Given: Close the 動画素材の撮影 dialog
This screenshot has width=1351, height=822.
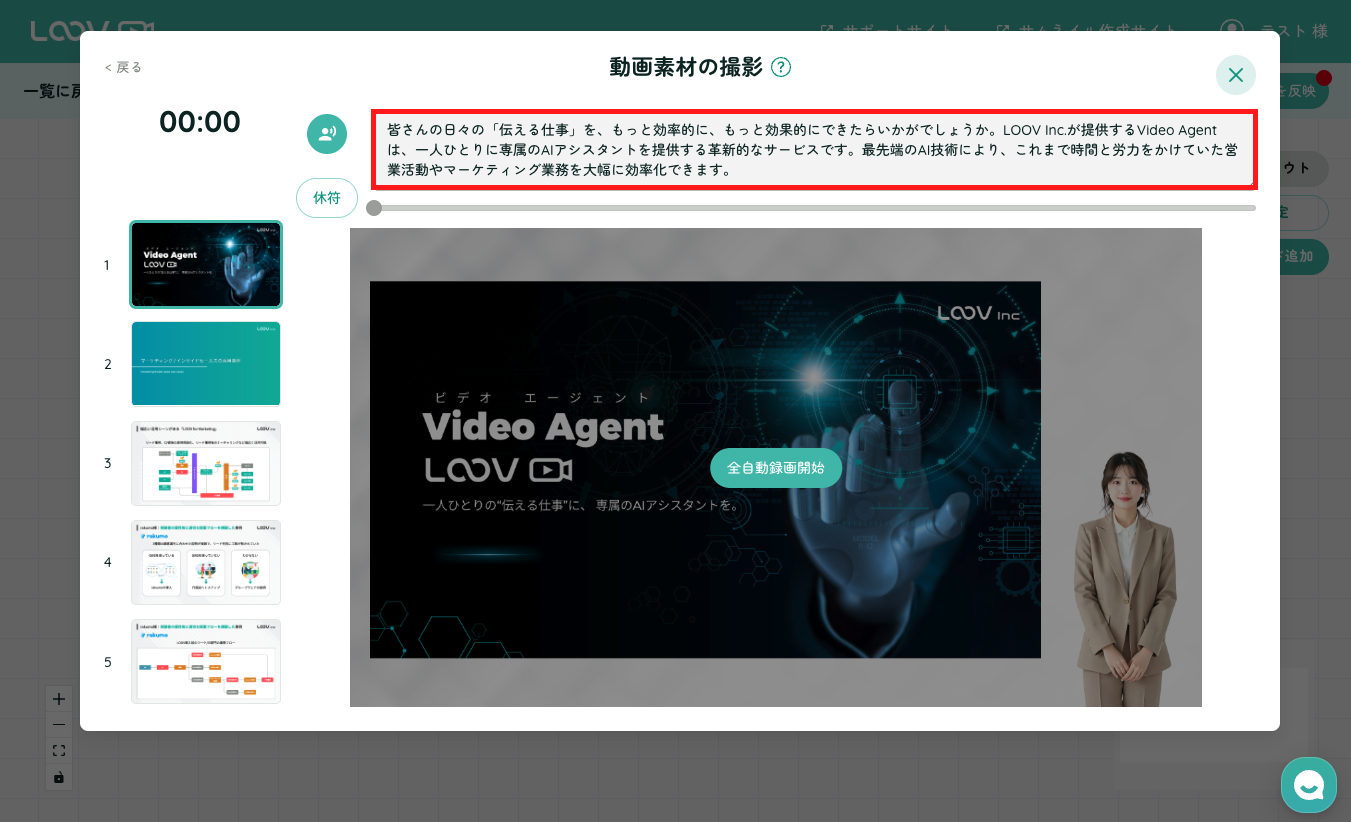Looking at the screenshot, I should 1236,75.
